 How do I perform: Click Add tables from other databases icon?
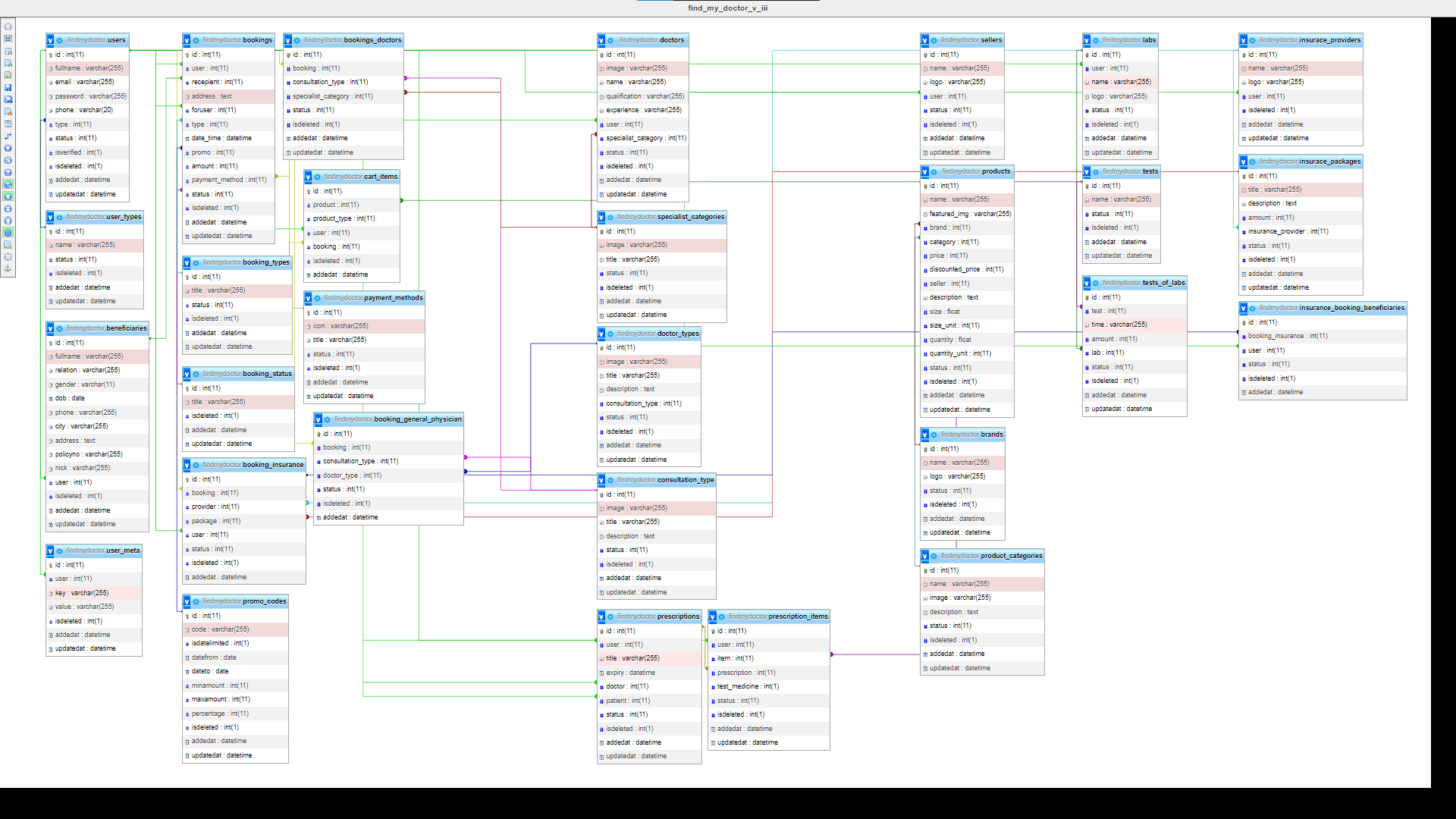click(x=8, y=51)
